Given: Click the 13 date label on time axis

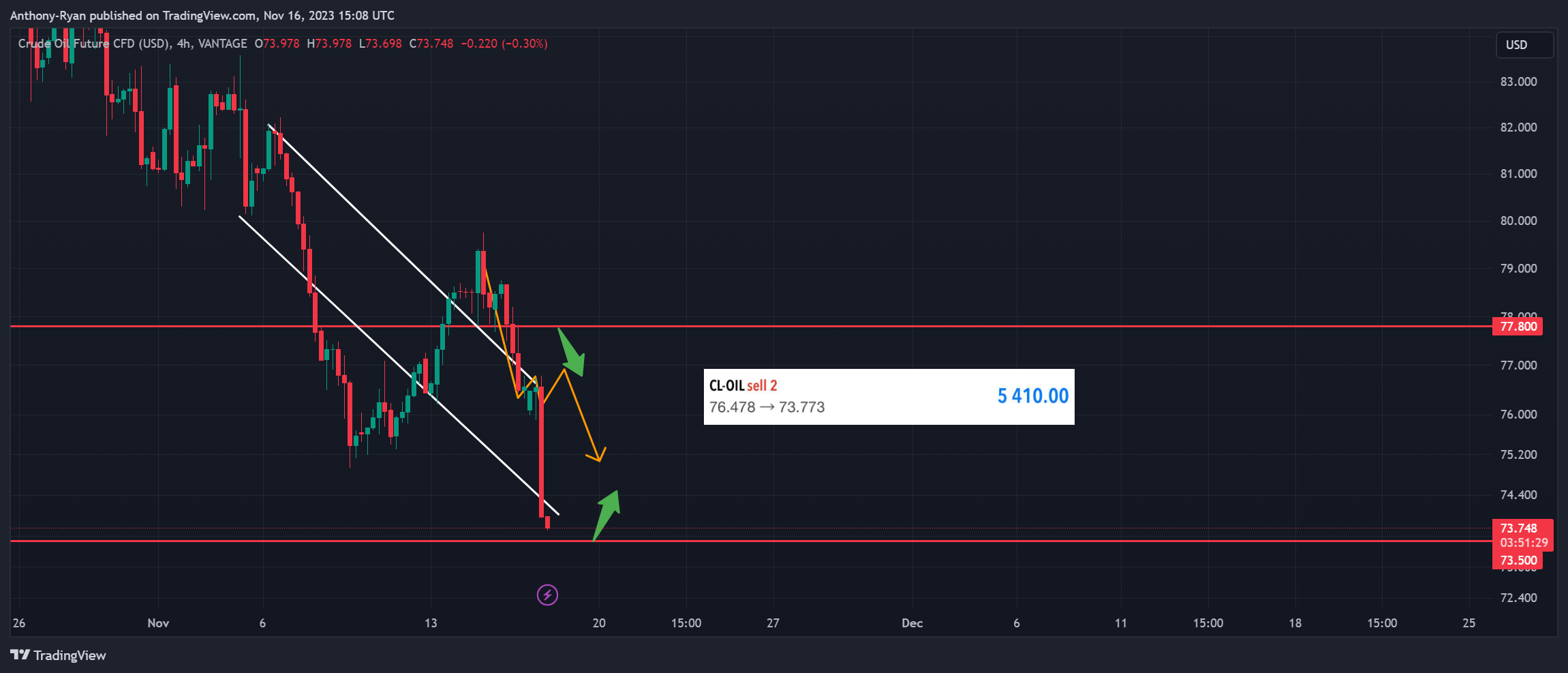Looking at the screenshot, I should point(431,623).
